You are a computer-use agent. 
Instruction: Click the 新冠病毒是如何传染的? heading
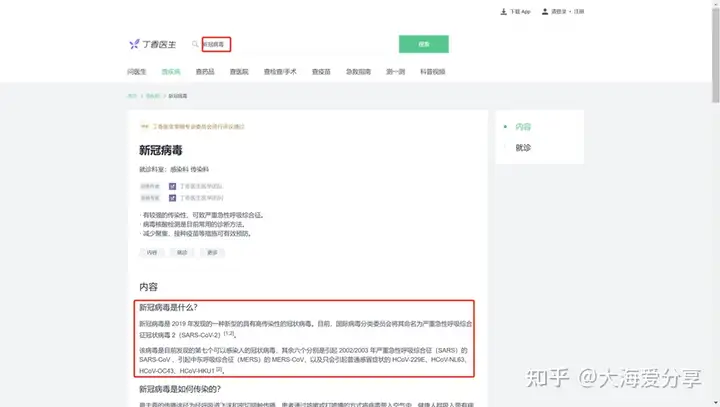(x=180, y=389)
